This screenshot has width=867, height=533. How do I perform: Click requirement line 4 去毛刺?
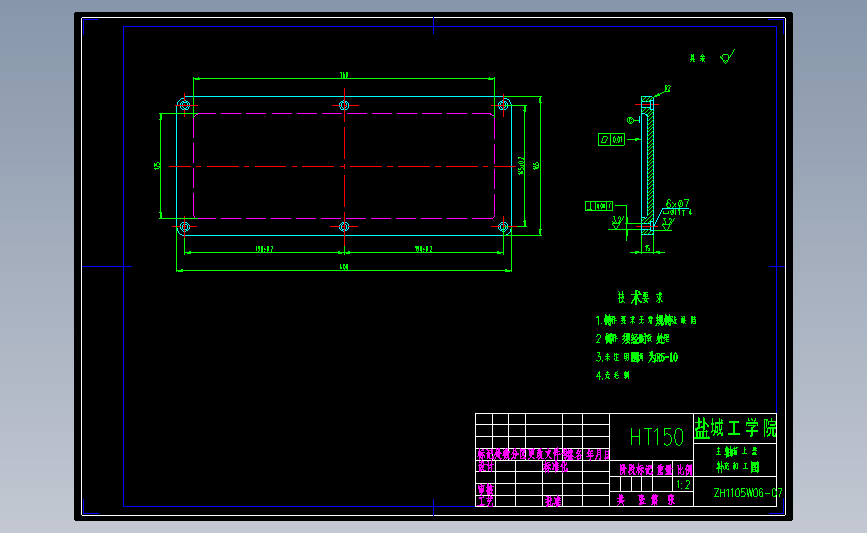613,375
